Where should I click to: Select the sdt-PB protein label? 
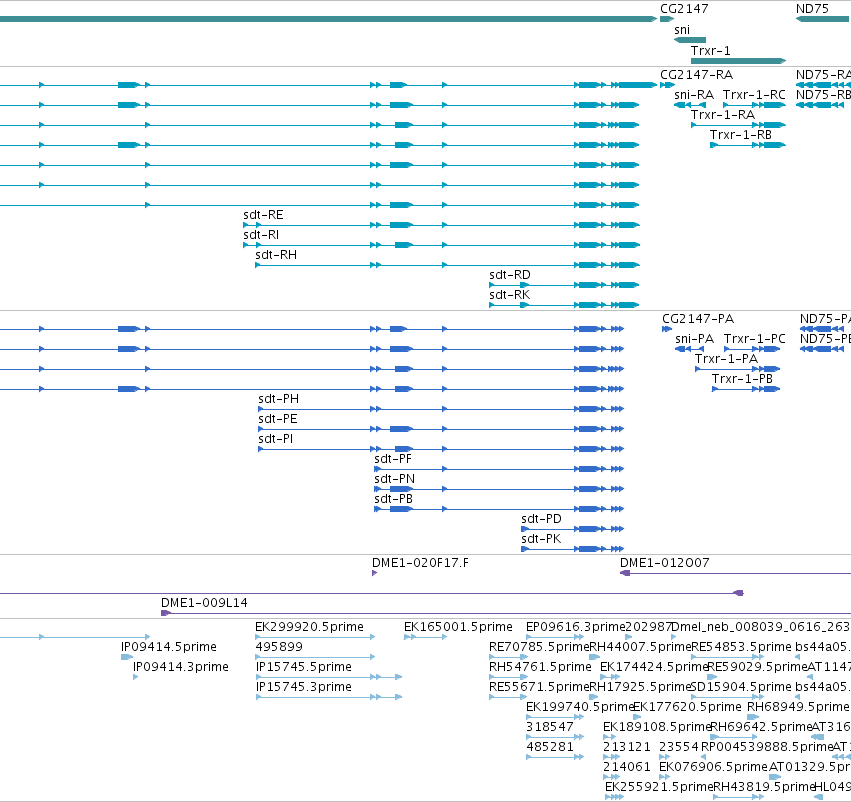(393, 500)
